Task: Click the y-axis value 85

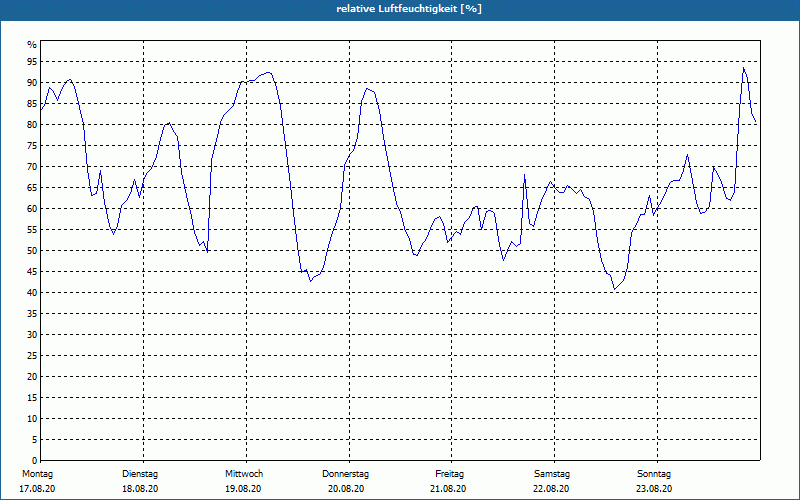Action: tap(32, 104)
